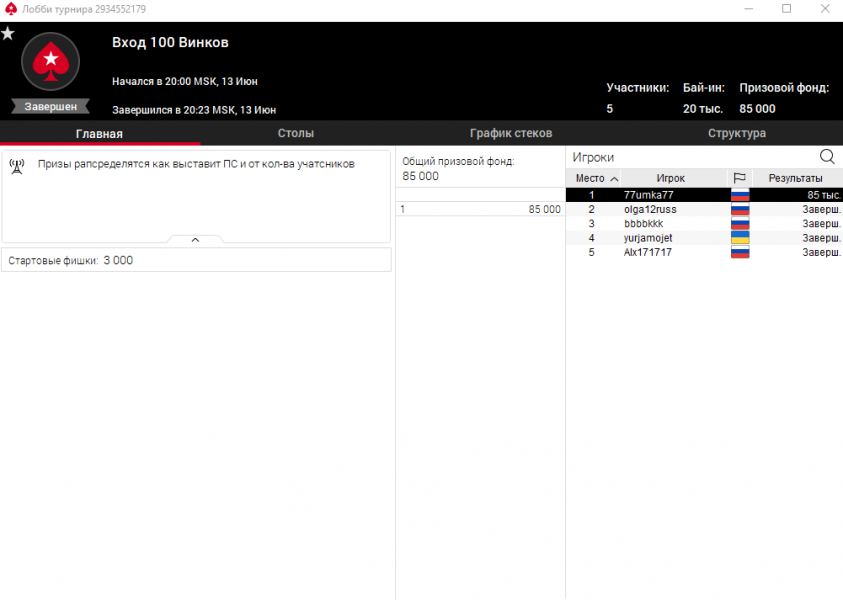This screenshot has height=600, width=843.
Task: Select player Alx171717 row
Action: [x=648, y=253]
